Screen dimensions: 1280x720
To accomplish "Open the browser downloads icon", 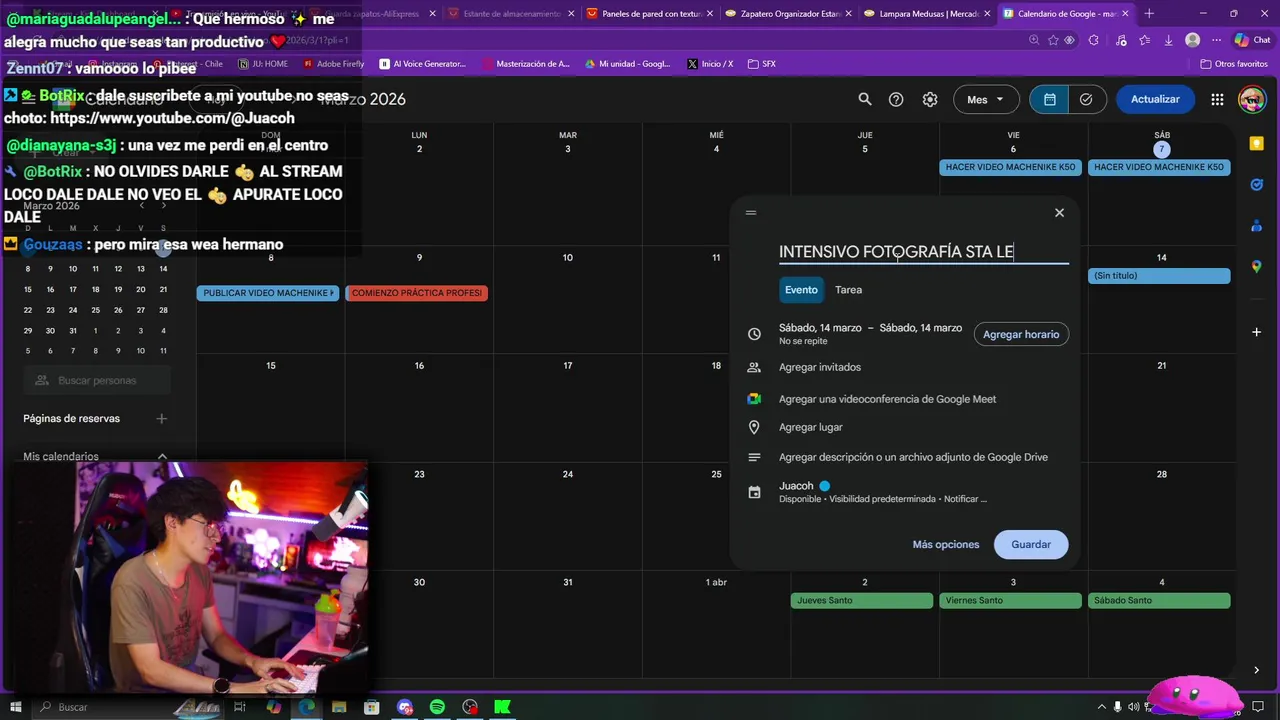I will point(1168,40).
